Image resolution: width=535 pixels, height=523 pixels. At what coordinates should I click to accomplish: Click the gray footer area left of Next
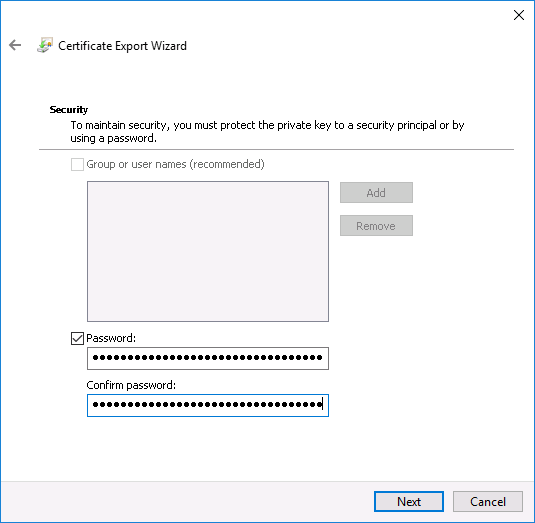tap(188, 502)
